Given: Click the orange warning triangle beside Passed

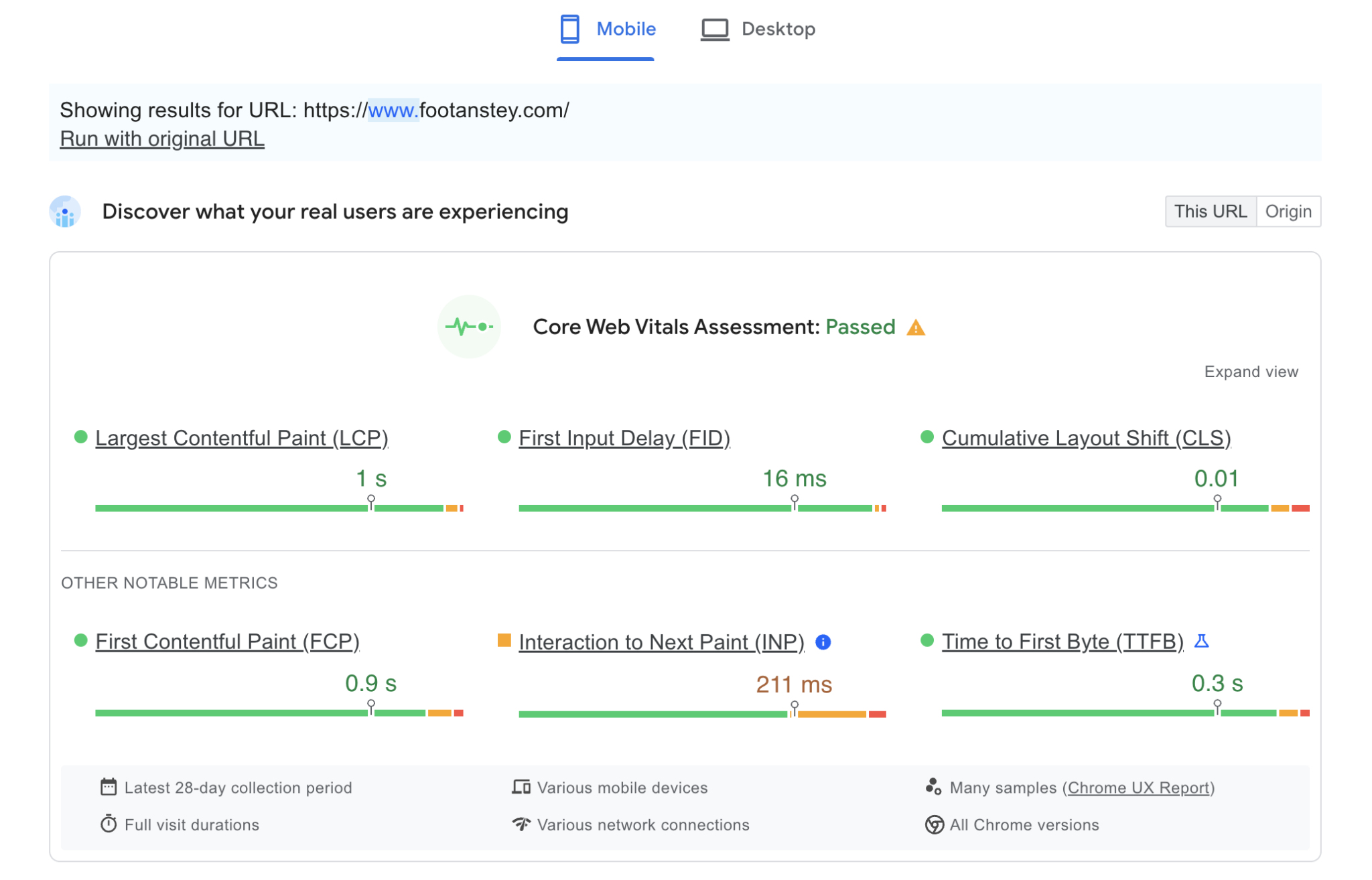Looking at the screenshot, I should click(916, 327).
